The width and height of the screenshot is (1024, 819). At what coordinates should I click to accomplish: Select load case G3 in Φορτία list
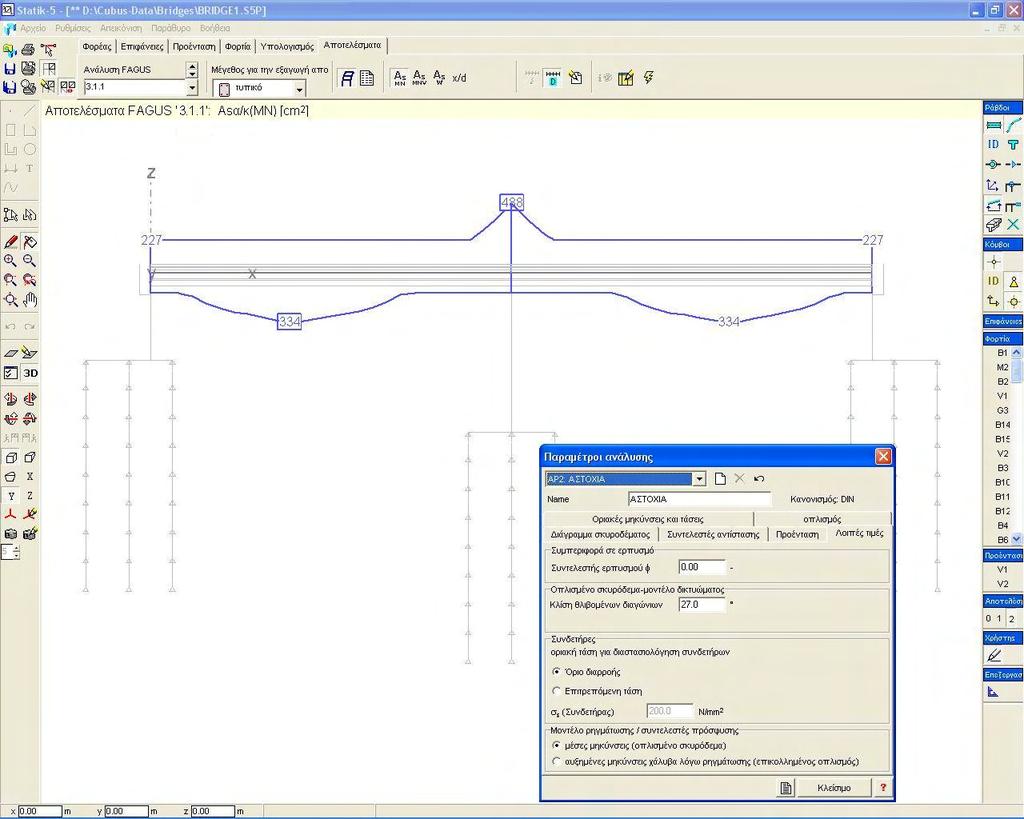(1002, 410)
